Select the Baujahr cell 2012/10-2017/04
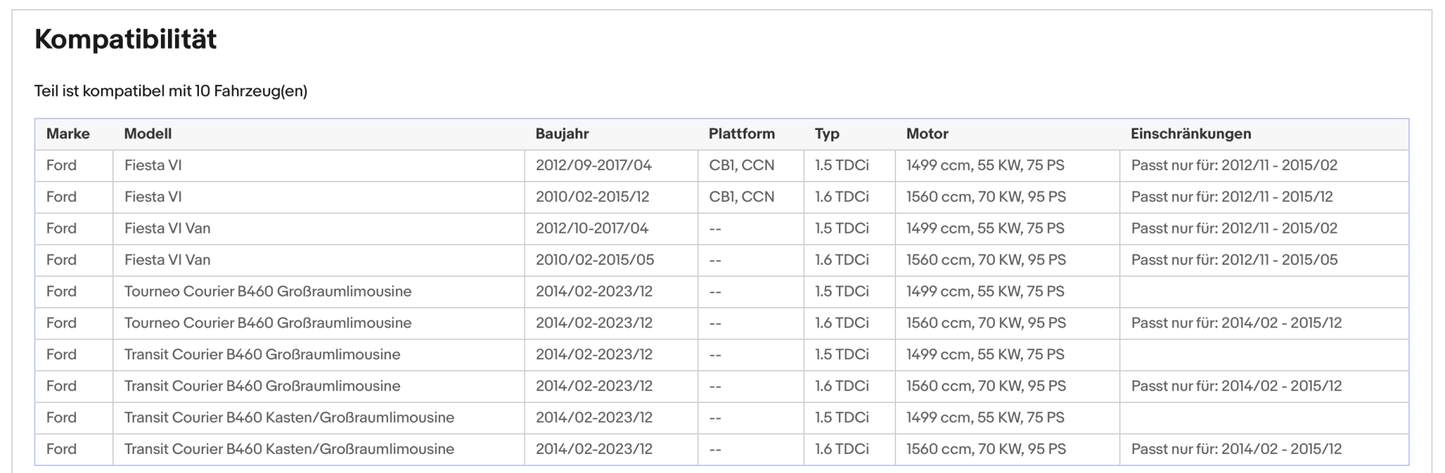 tap(592, 228)
